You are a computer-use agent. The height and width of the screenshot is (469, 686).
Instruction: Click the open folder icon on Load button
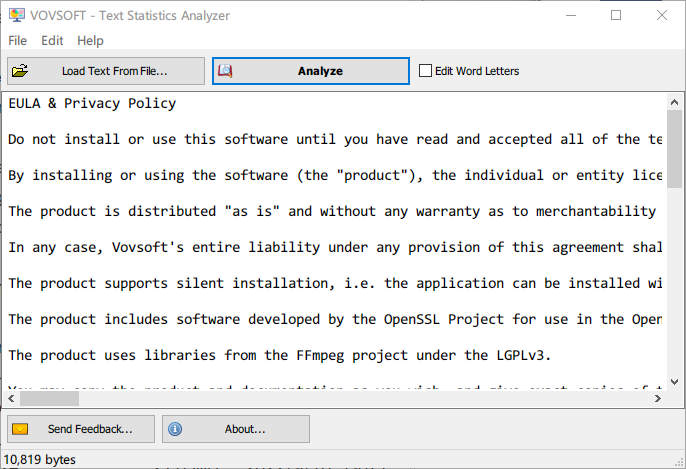20,71
